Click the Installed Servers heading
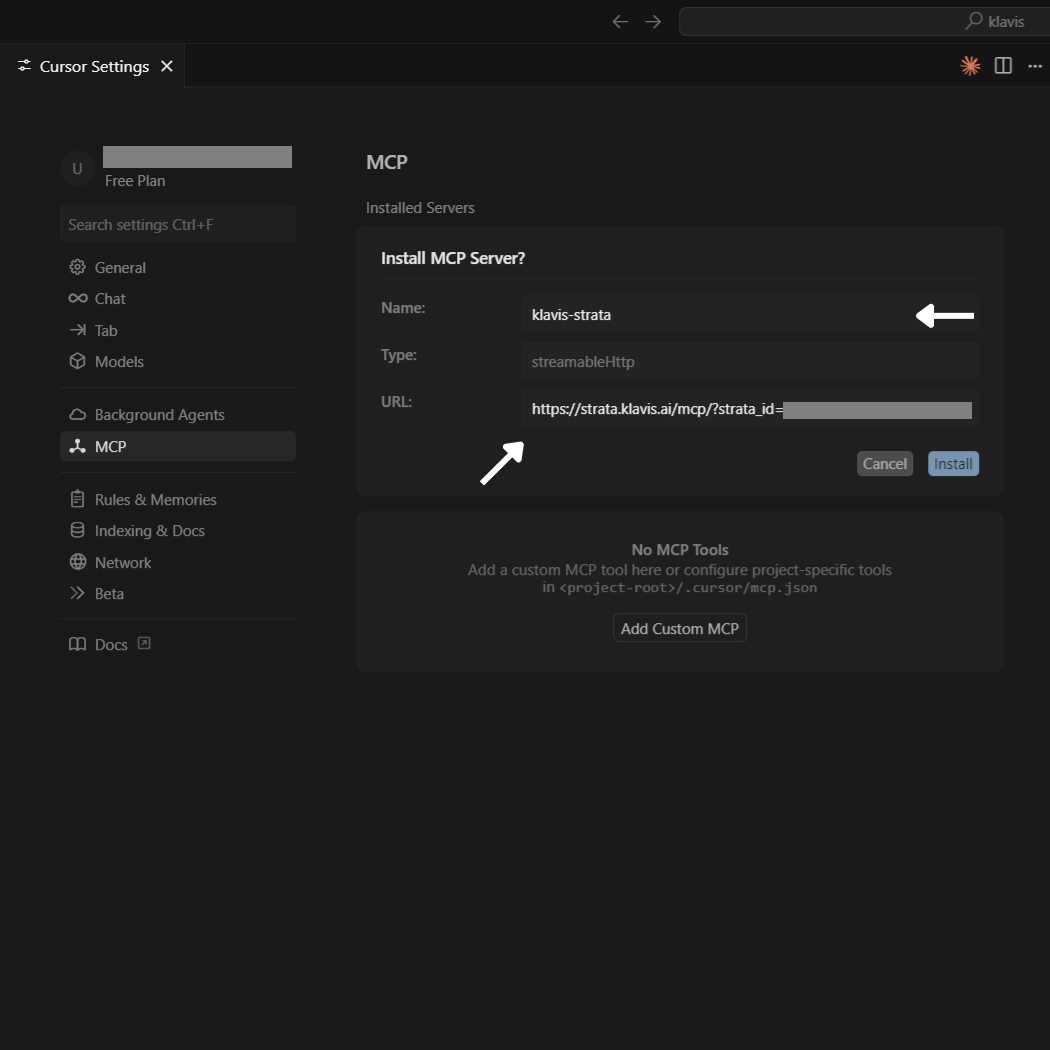The height and width of the screenshot is (1050, 1050). [x=420, y=208]
